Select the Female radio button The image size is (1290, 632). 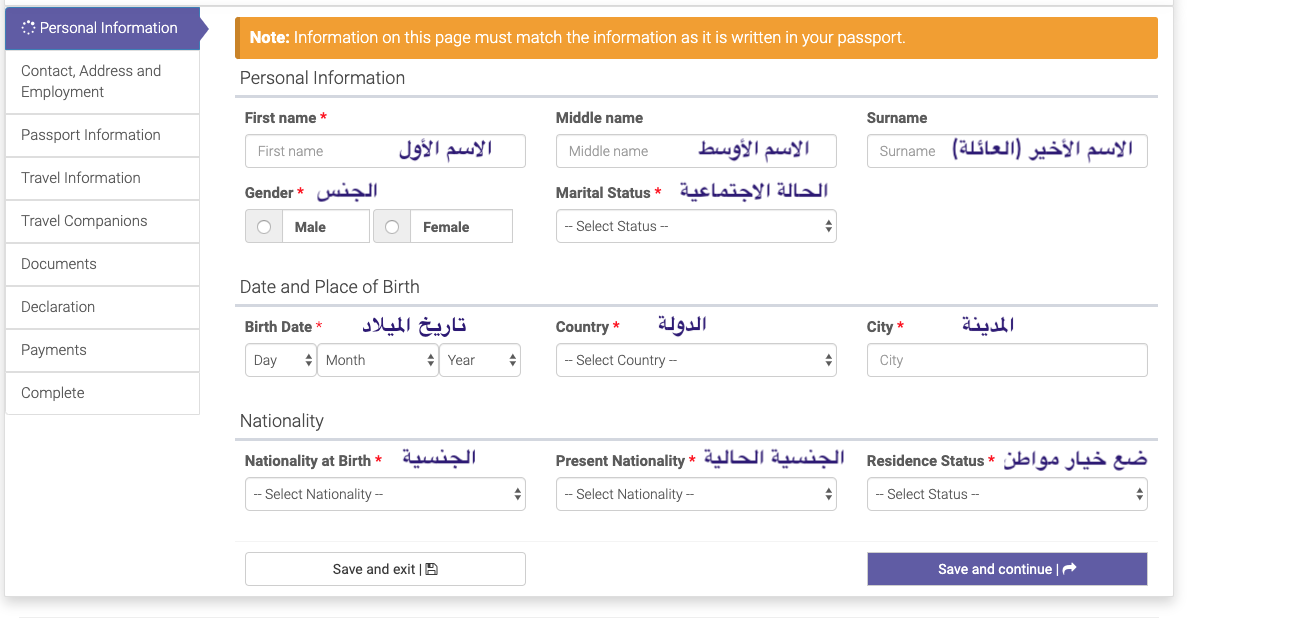[392, 227]
